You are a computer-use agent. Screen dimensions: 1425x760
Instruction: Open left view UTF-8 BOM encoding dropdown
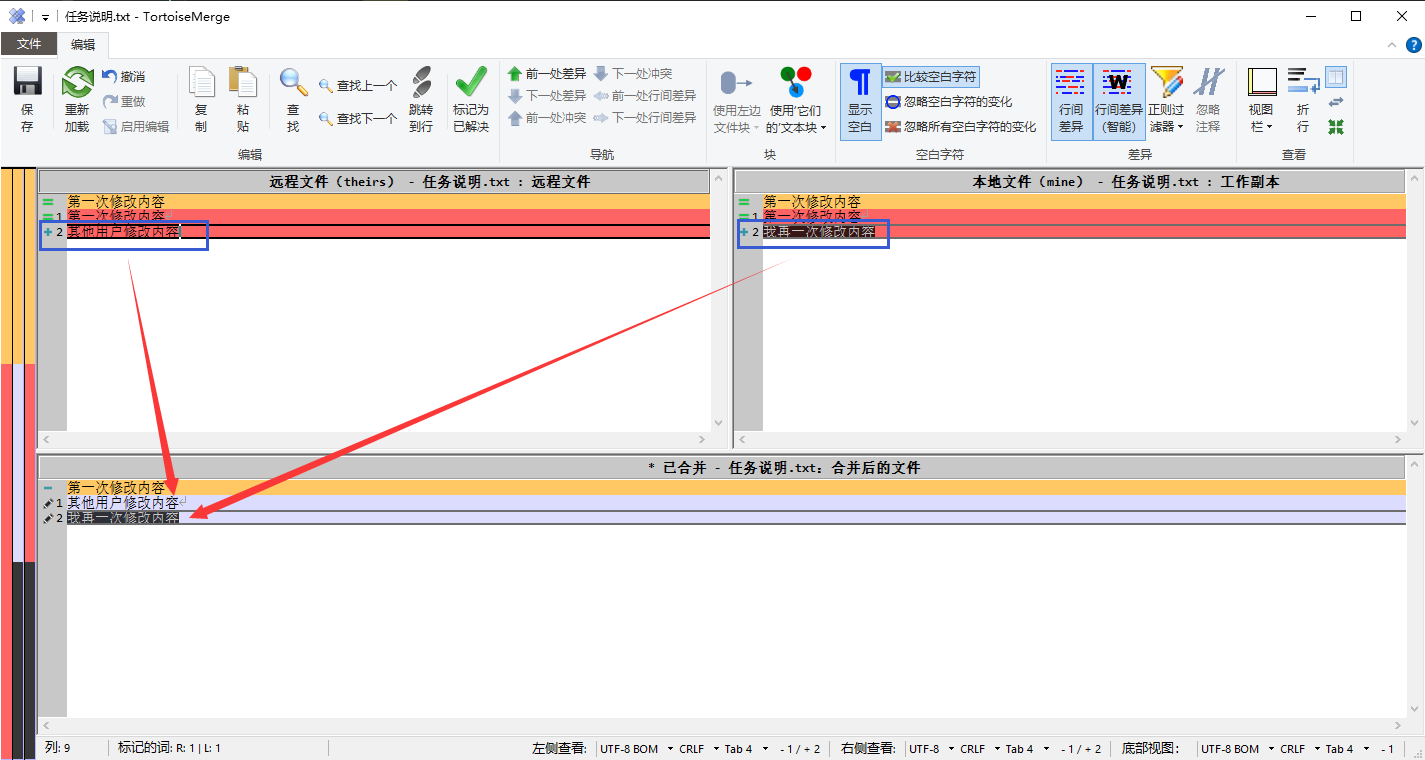click(x=632, y=749)
